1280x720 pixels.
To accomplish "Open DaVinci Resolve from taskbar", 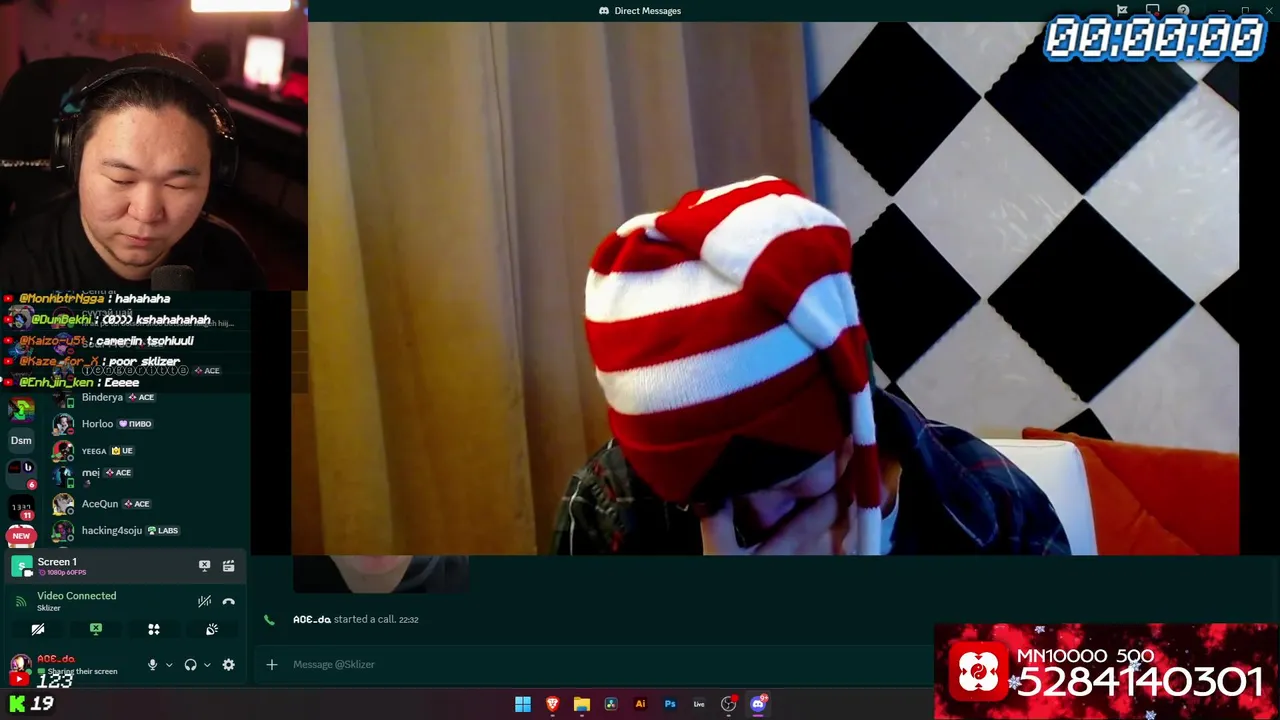I will pos(611,704).
